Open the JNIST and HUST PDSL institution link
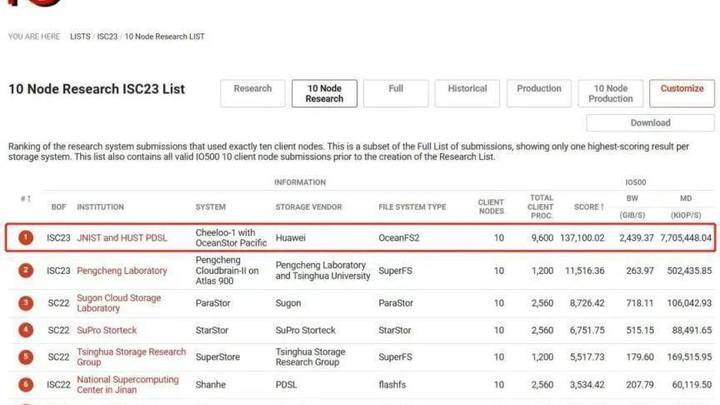The width and height of the screenshot is (720, 405). [x=122, y=238]
